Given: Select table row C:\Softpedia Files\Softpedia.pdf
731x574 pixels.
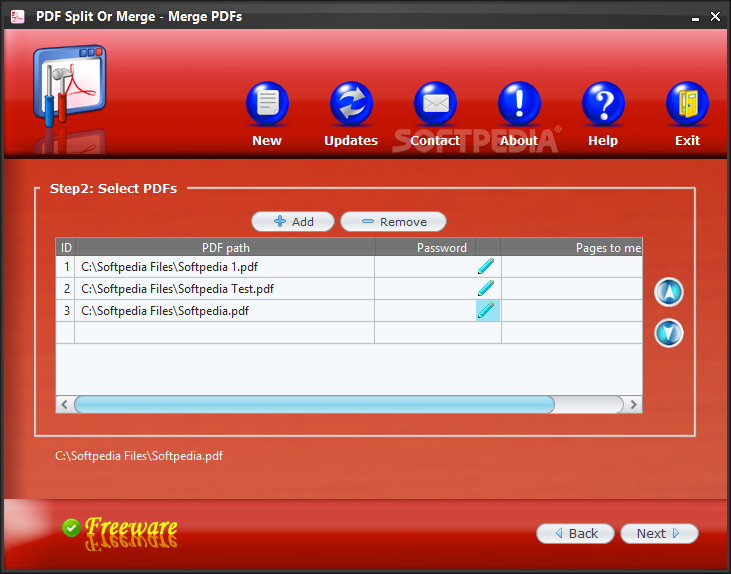Looking at the screenshot, I should click(349, 311).
